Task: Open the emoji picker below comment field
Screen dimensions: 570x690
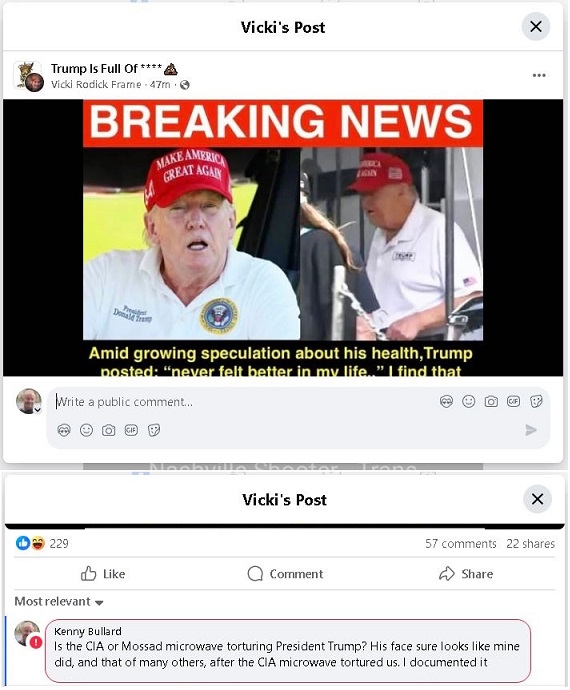Action: tap(86, 430)
